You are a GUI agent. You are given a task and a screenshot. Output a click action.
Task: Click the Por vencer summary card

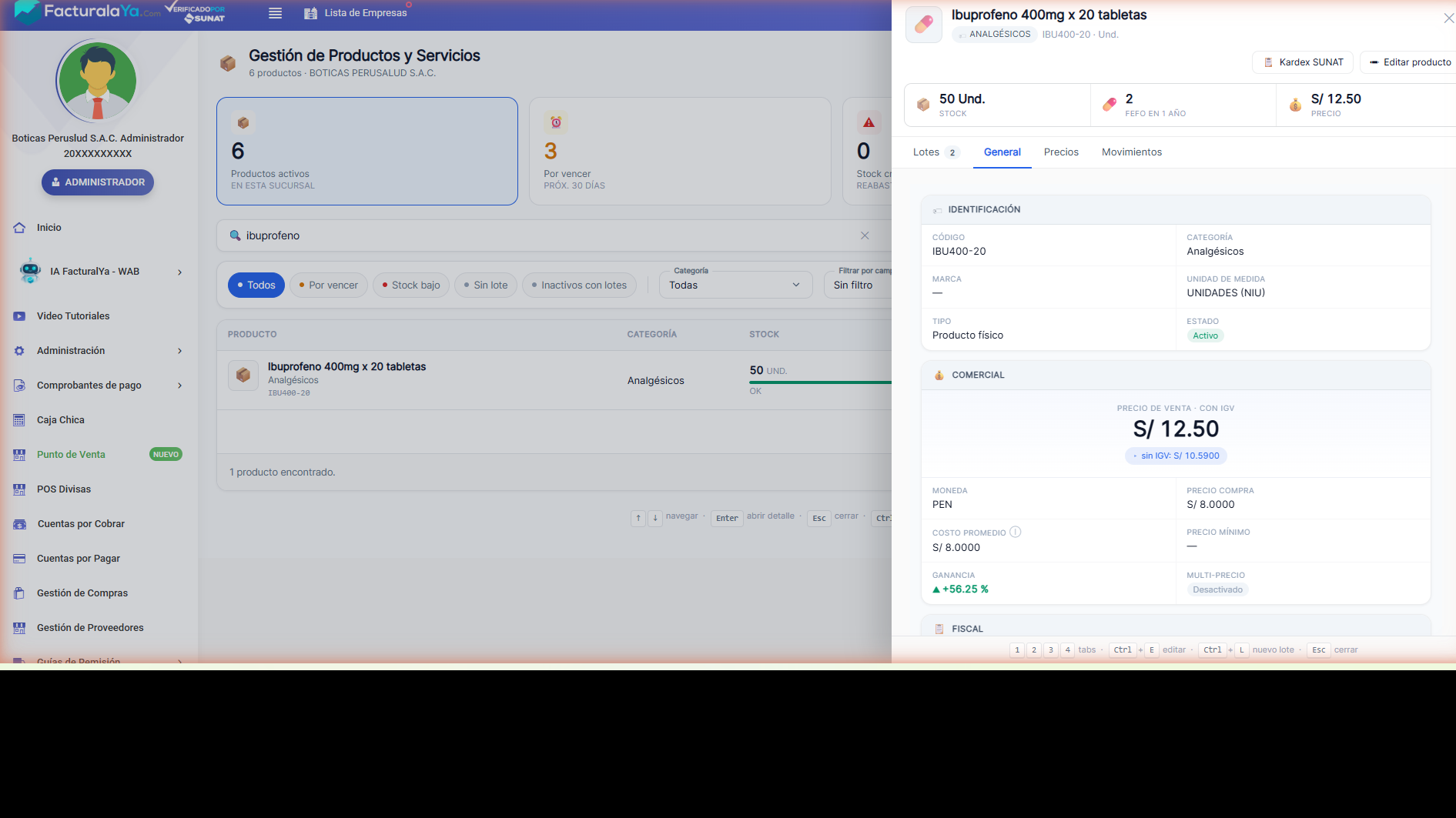[680, 151]
